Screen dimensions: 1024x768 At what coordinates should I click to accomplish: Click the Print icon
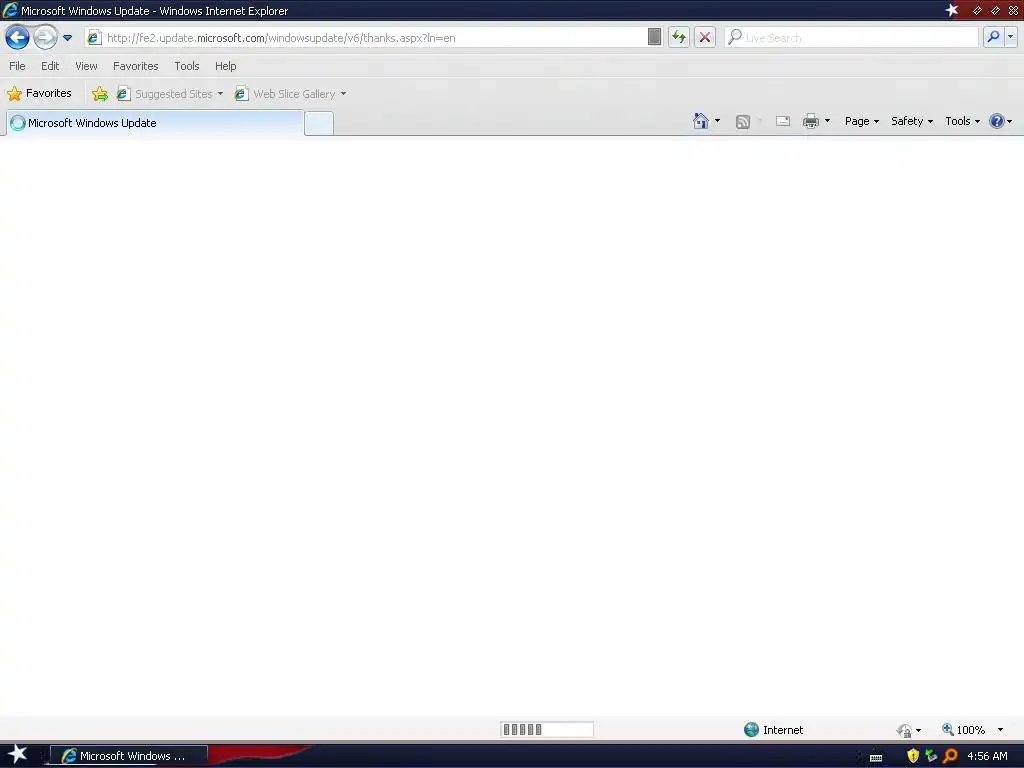click(x=810, y=121)
